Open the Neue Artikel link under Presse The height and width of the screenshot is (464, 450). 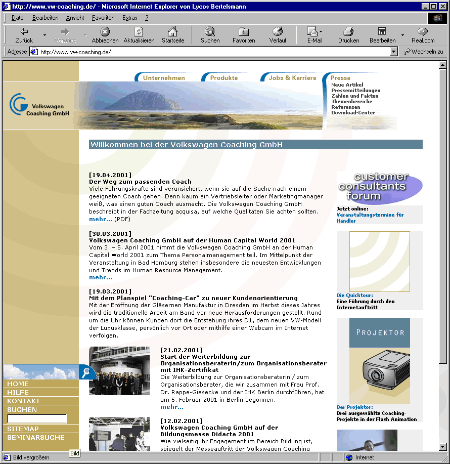tap(347, 85)
